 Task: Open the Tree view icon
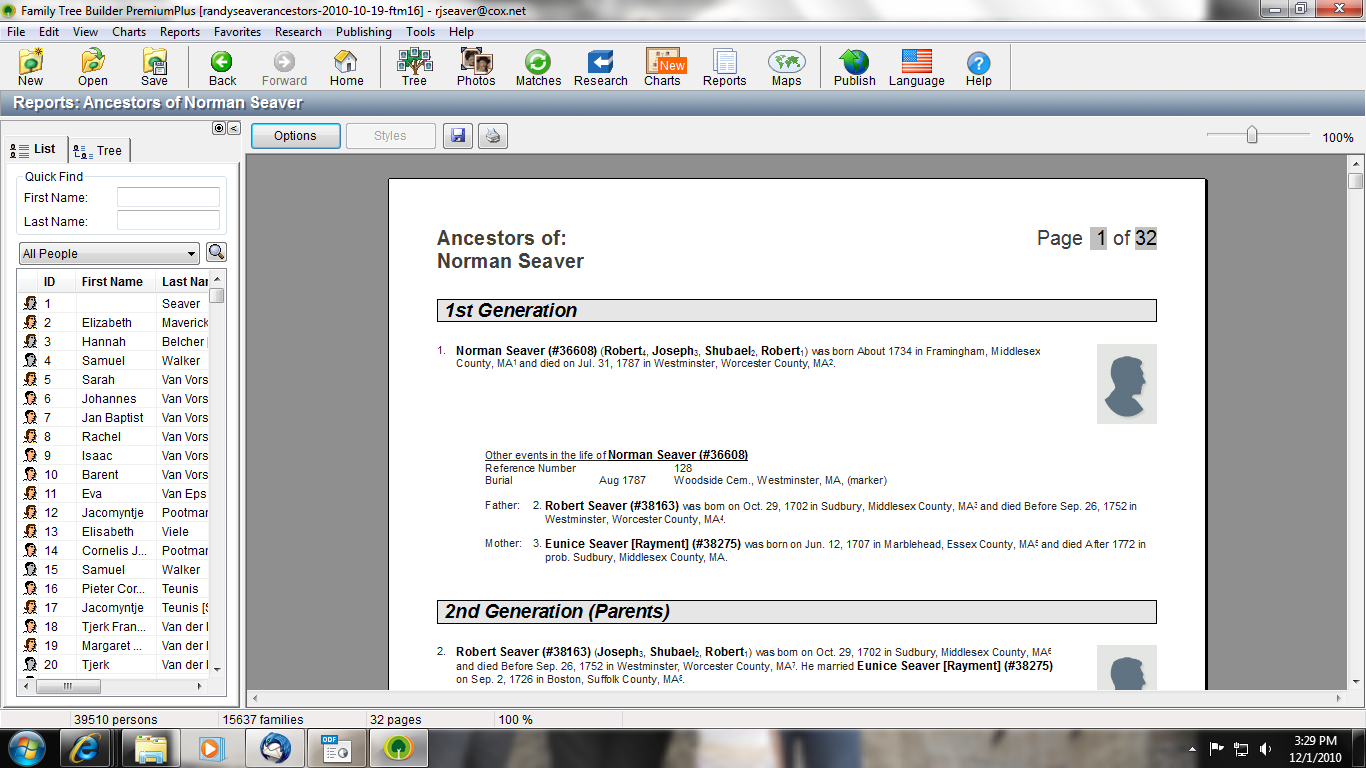point(414,67)
